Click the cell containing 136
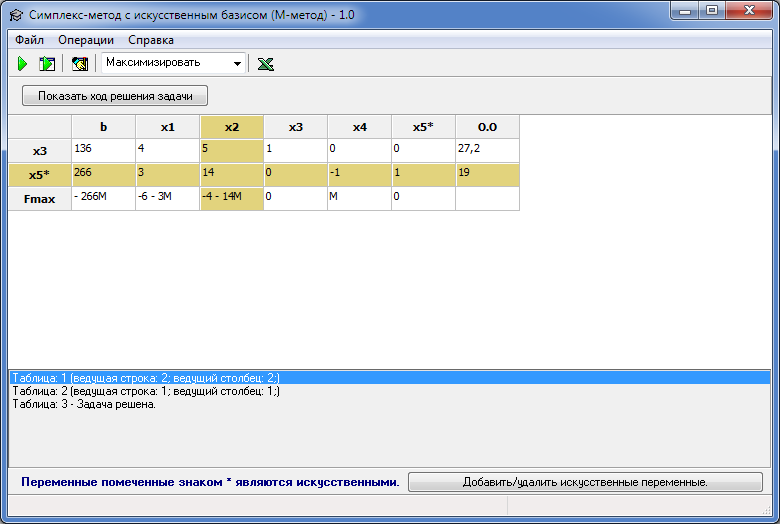This screenshot has height=524, width=780. (103, 150)
